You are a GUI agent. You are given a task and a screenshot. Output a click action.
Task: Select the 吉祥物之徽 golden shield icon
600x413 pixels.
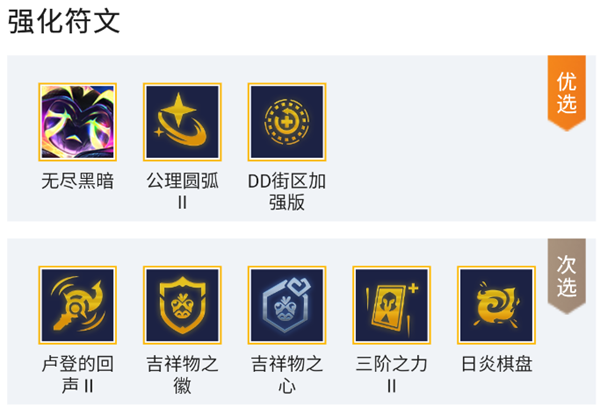coord(182,305)
